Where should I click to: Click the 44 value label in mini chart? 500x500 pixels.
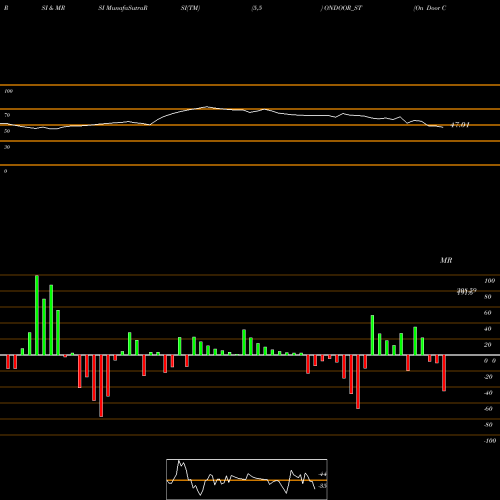(x=323, y=474)
